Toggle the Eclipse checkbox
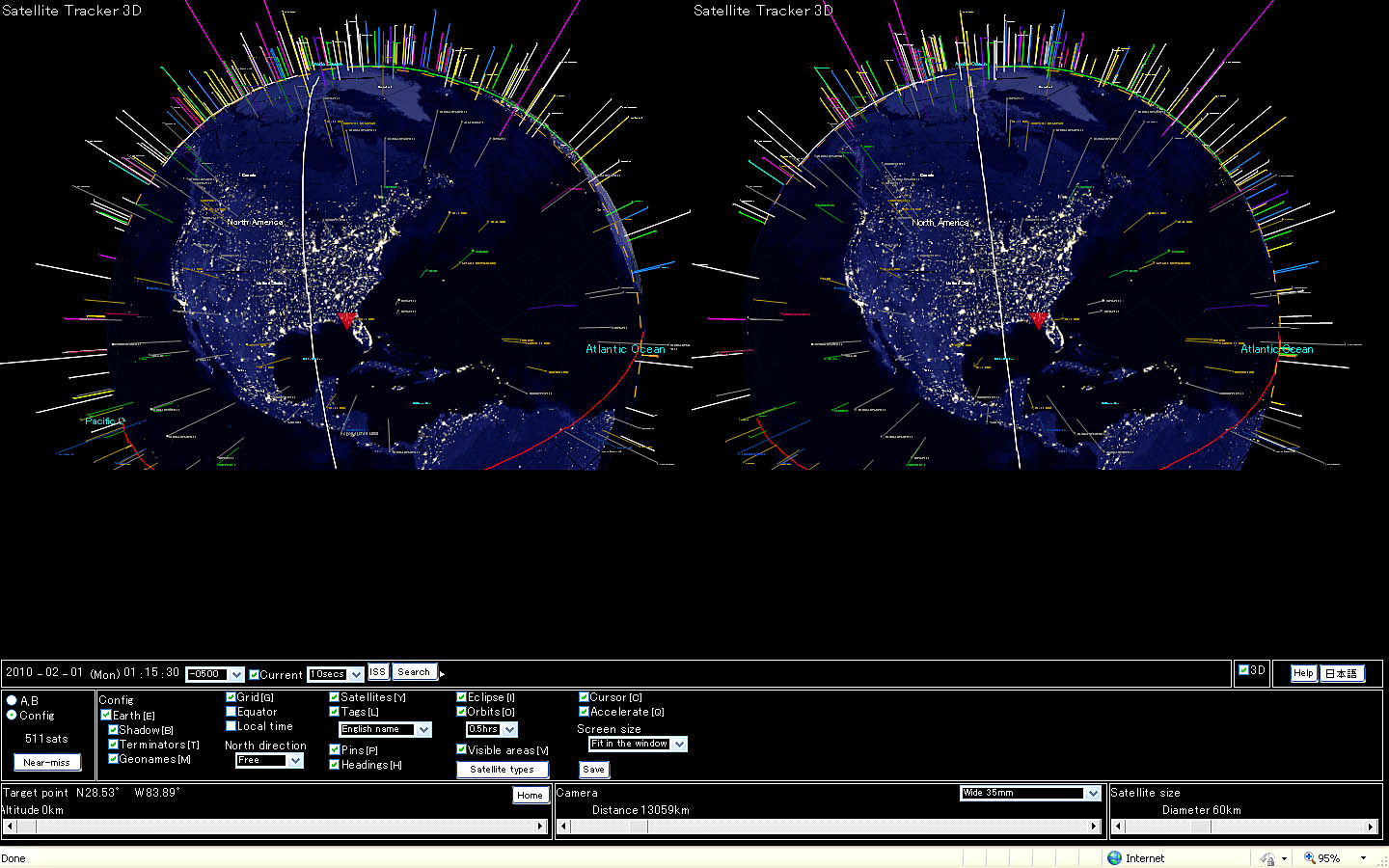Viewport: 1389px width, 868px height. click(461, 697)
